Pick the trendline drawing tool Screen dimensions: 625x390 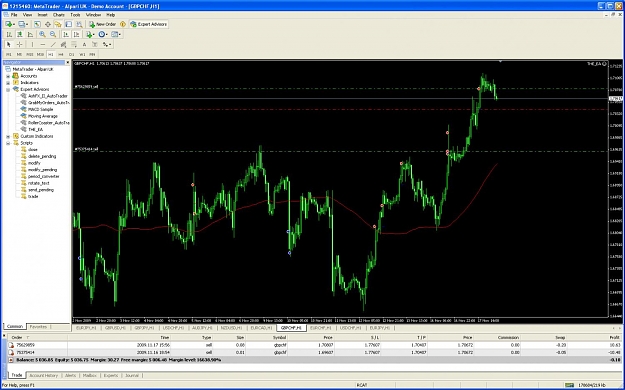(53, 44)
